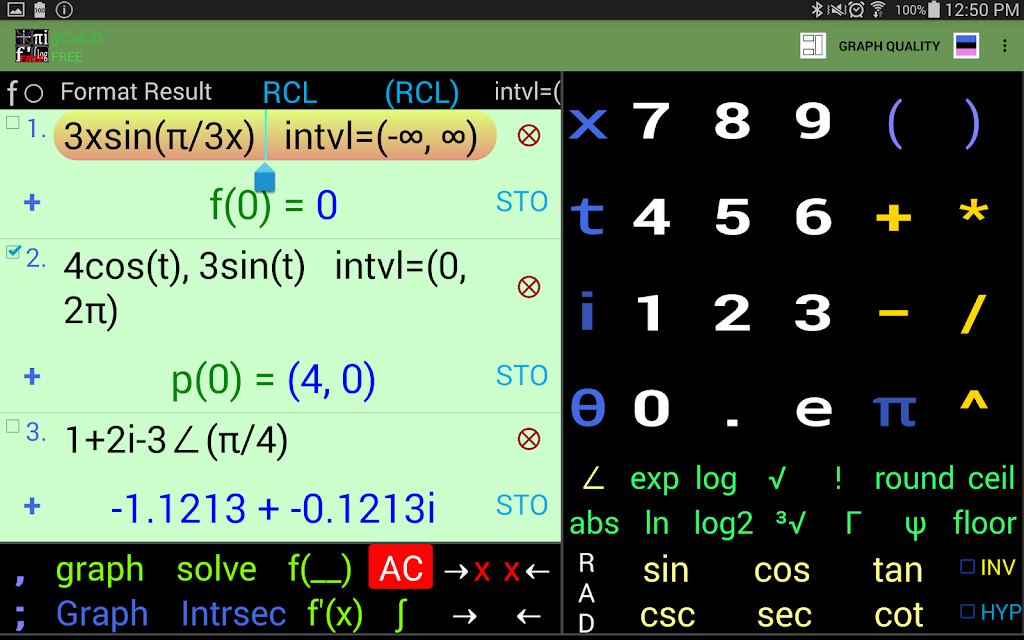Open the three-dot overflow menu
This screenshot has width=1024, height=640.
[x=1004, y=46]
